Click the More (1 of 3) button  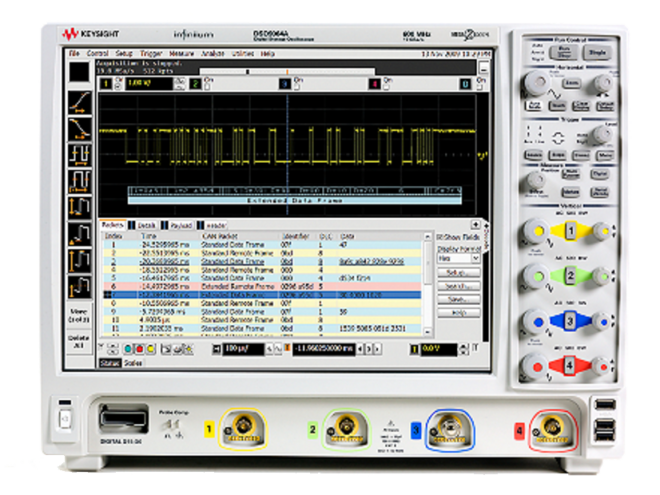[x=79, y=316]
